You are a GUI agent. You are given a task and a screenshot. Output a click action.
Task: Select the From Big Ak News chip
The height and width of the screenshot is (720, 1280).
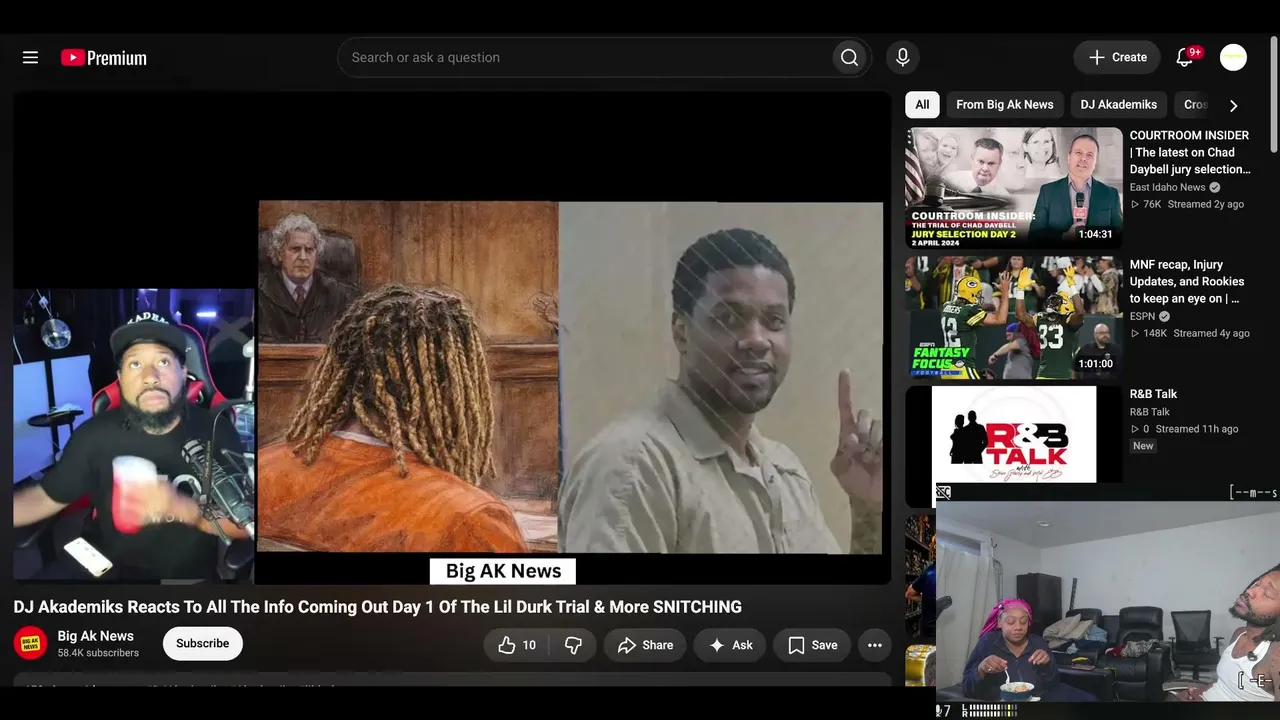point(1004,104)
